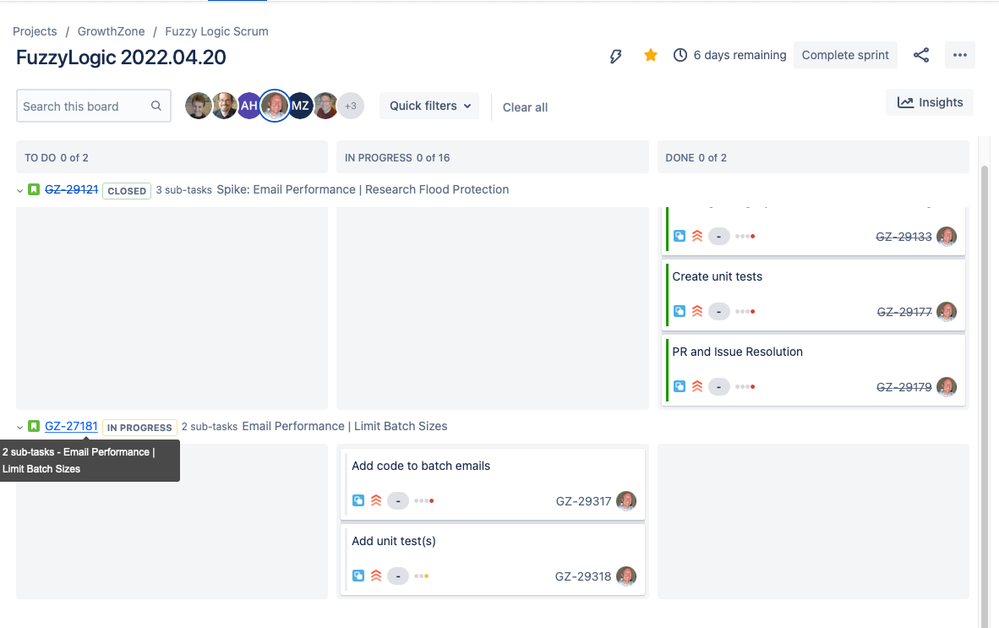
Task: Focus the Search this board field
Action: 94,106
